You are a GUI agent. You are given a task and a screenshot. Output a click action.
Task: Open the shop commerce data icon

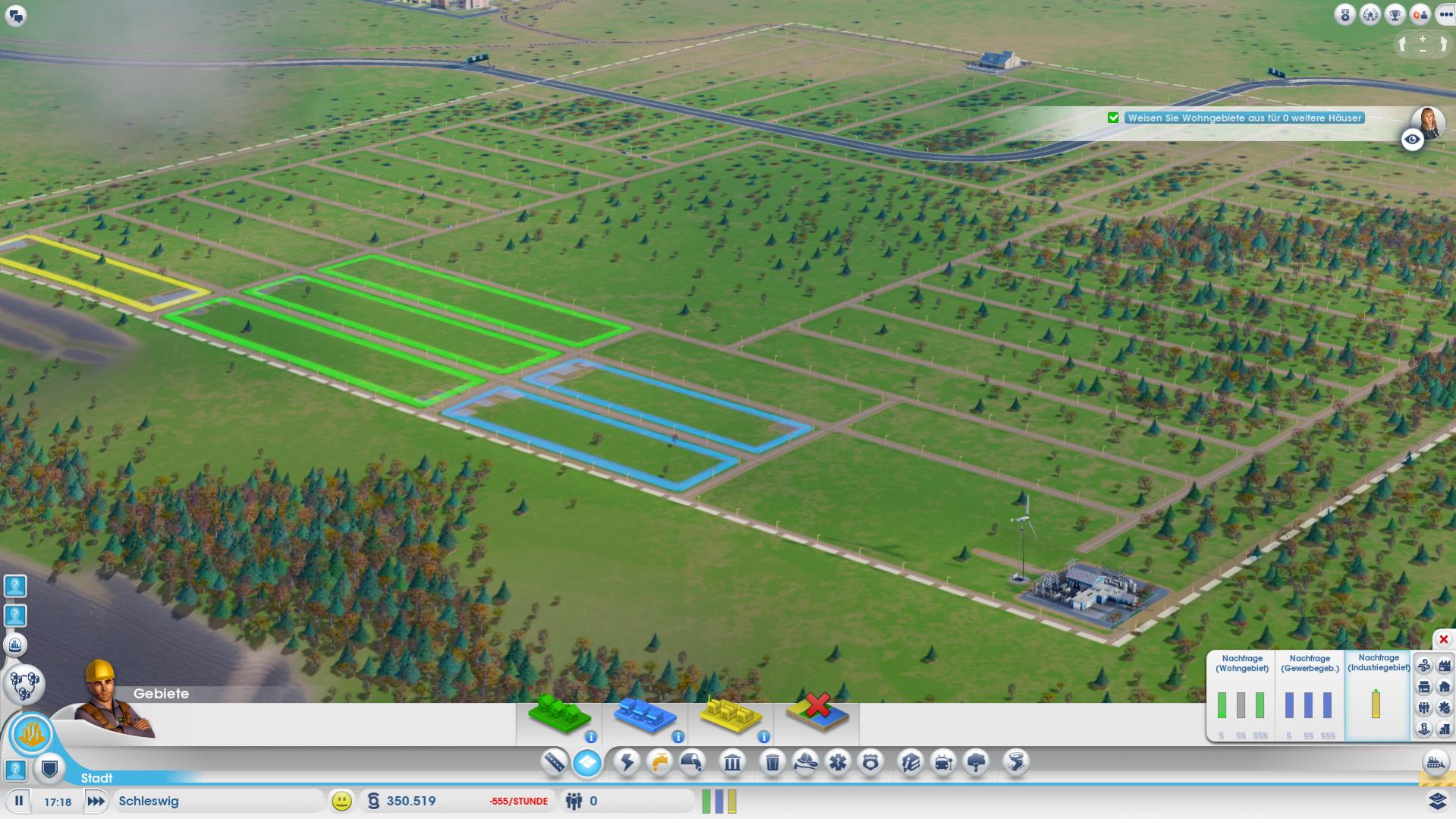point(1424,687)
